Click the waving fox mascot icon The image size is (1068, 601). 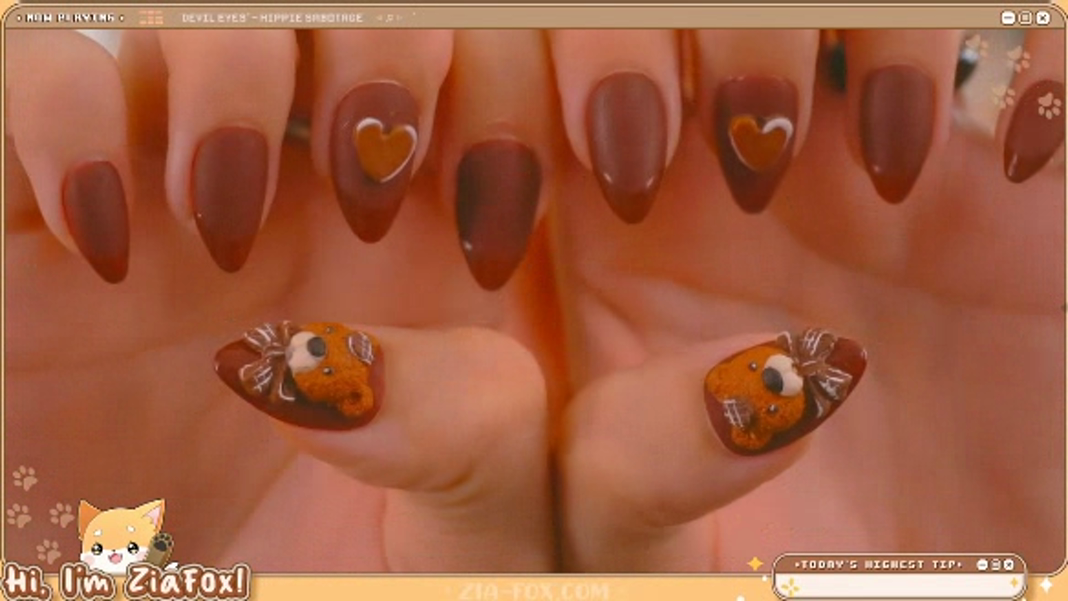tap(122, 535)
